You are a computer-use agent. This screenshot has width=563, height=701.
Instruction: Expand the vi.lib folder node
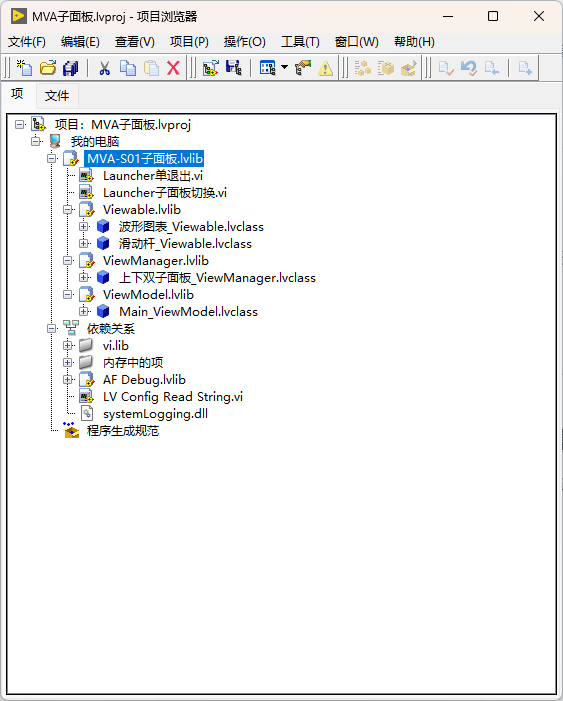[x=68, y=346]
